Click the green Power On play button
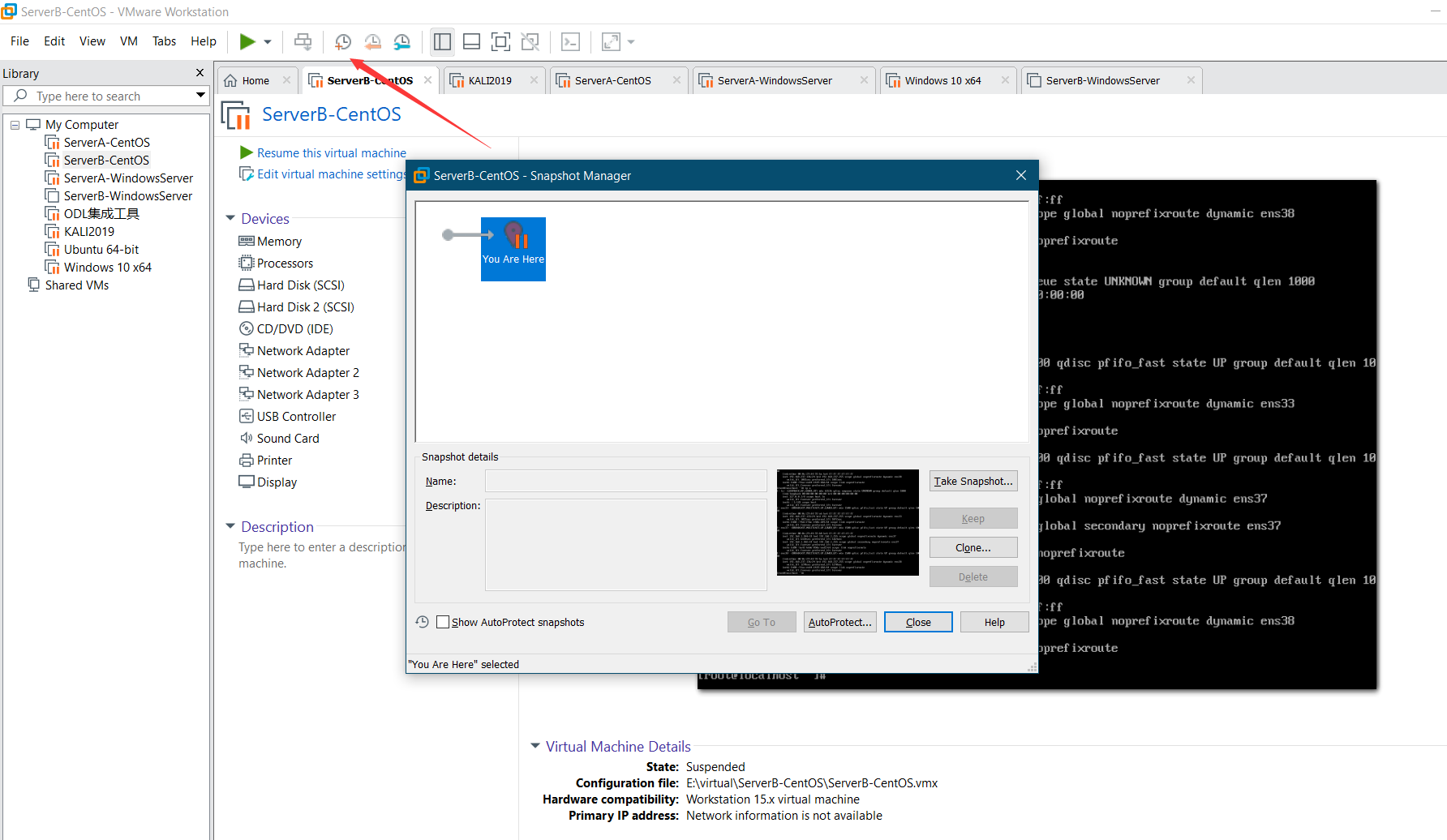The width and height of the screenshot is (1447, 840). click(x=247, y=41)
